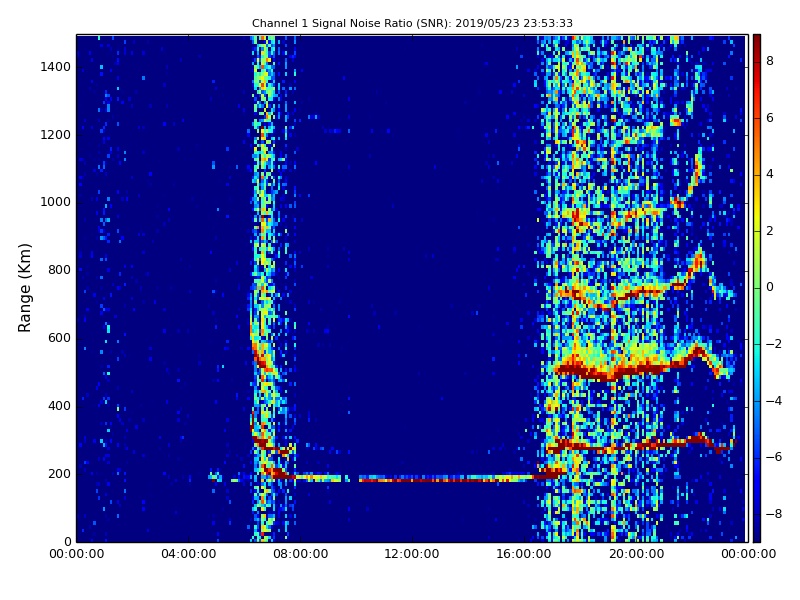Click the colorbar label 6
Screen dimensions: 800x600
coord(770,118)
